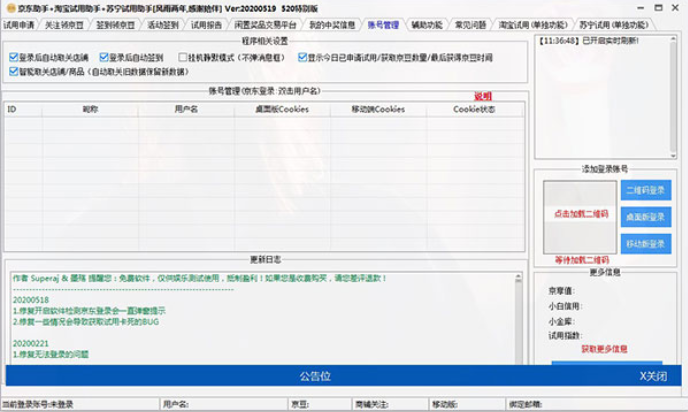Screen dimensions: 688x412
Task: Select the 账号管理 tab
Action: click(383, 25)
